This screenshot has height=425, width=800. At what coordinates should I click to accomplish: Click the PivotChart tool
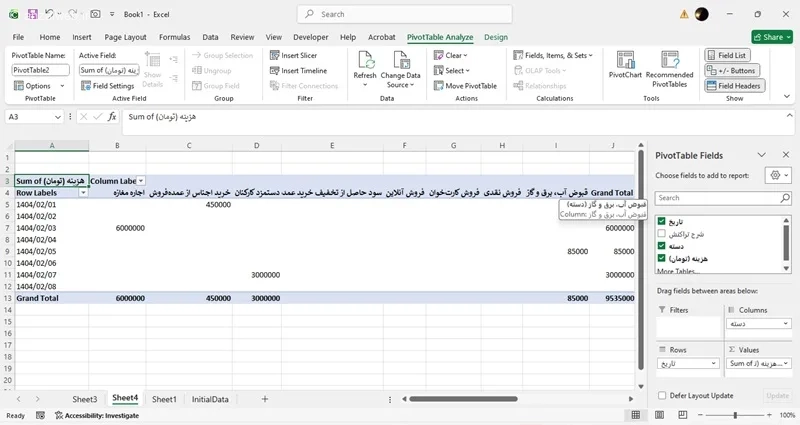[625, 65]
